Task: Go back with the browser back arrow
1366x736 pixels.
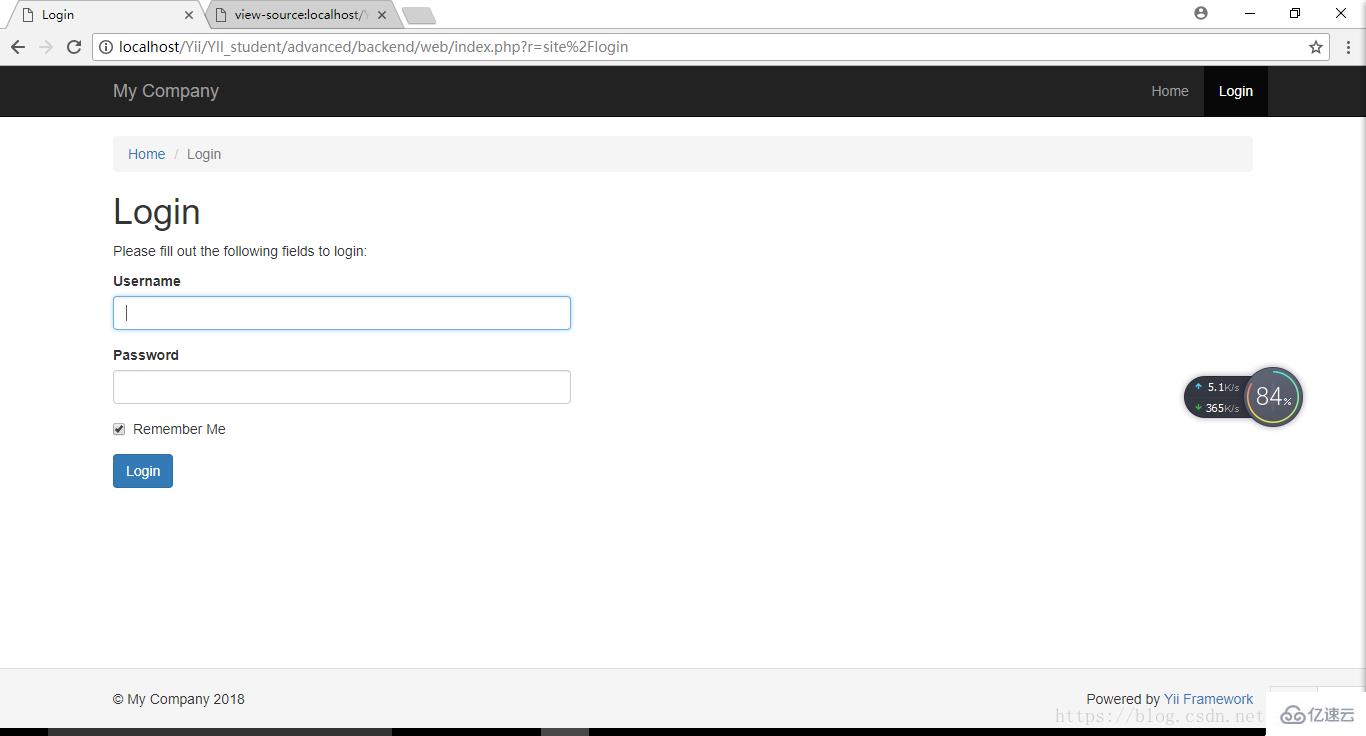Action: pyautogui.click(x=18, y=47)
